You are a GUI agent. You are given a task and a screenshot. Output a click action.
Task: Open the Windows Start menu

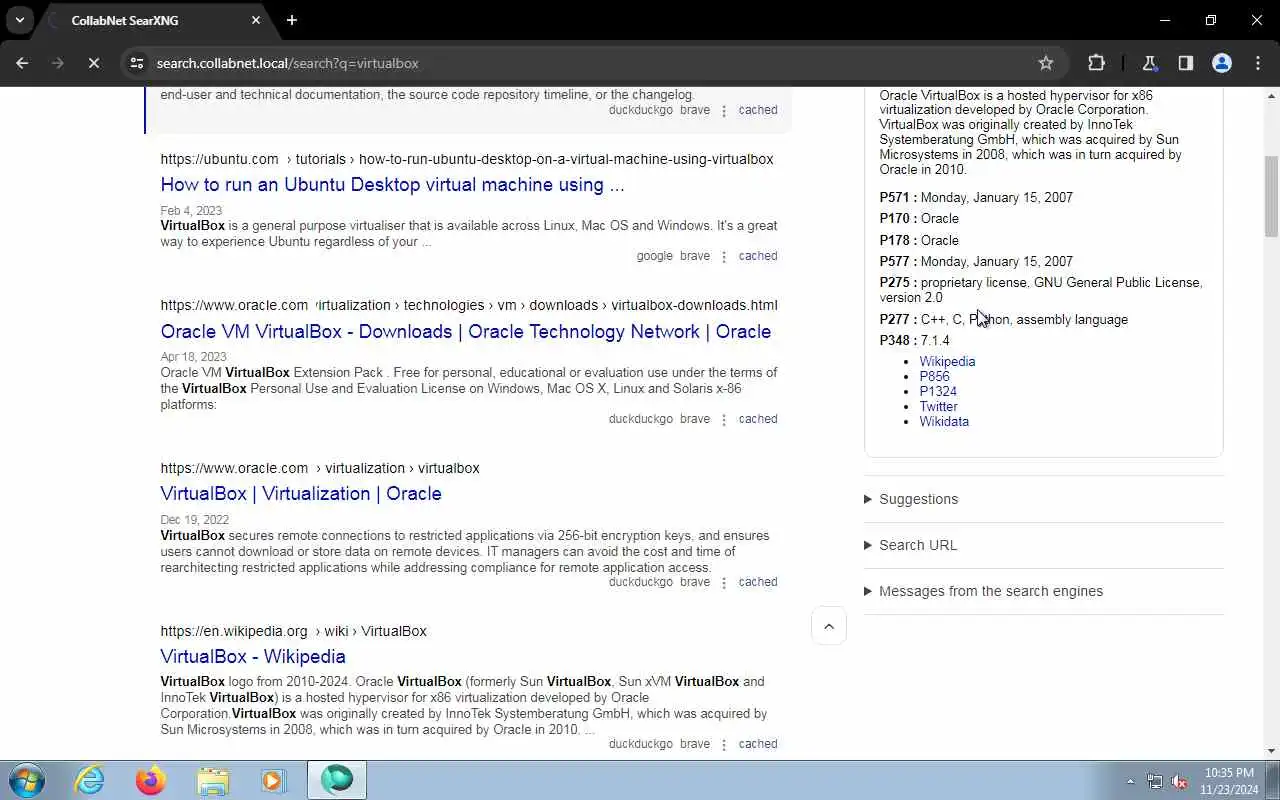click(x=26, y=780)
